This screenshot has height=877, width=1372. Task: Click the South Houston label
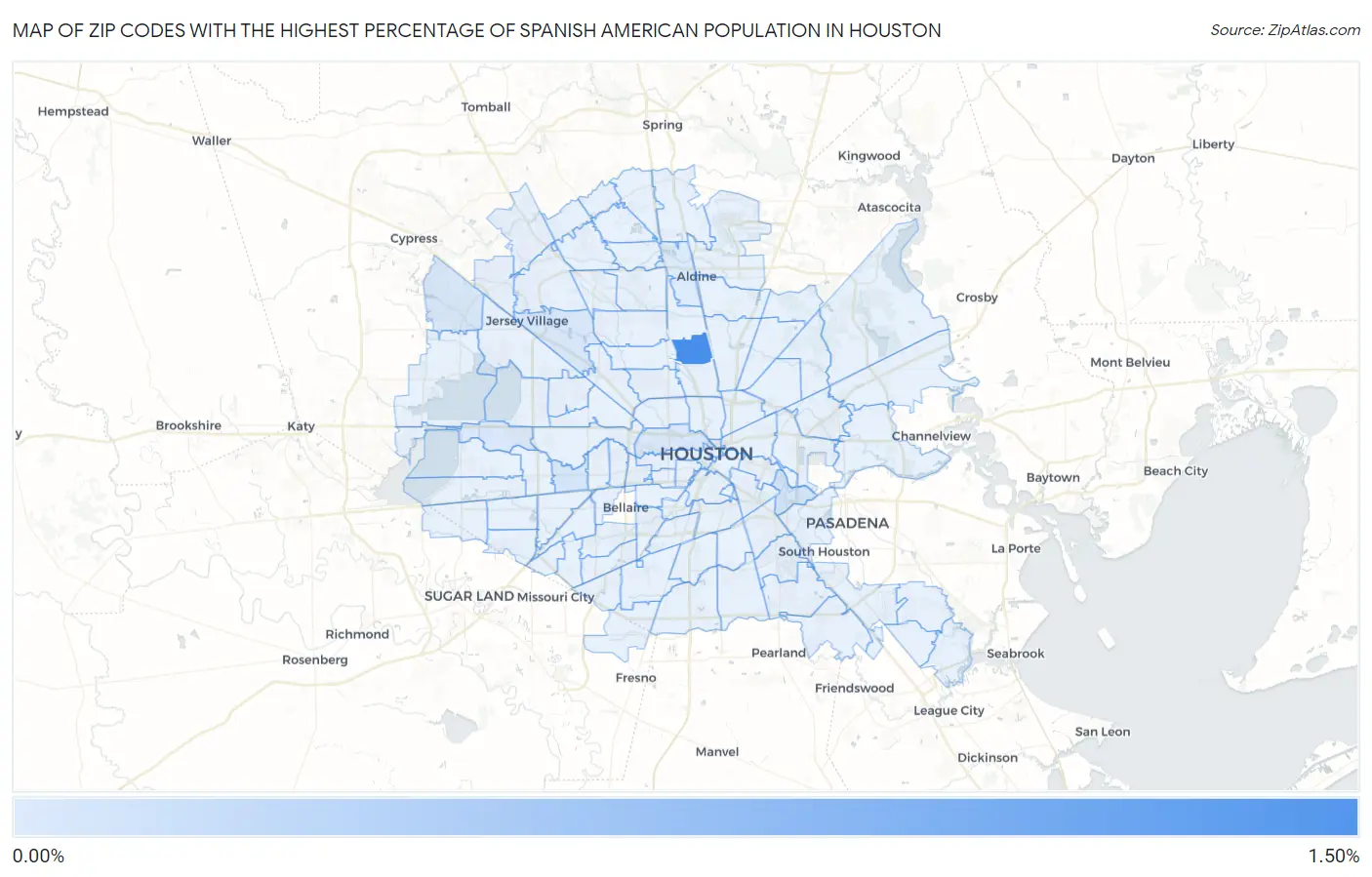pos(824,551)
